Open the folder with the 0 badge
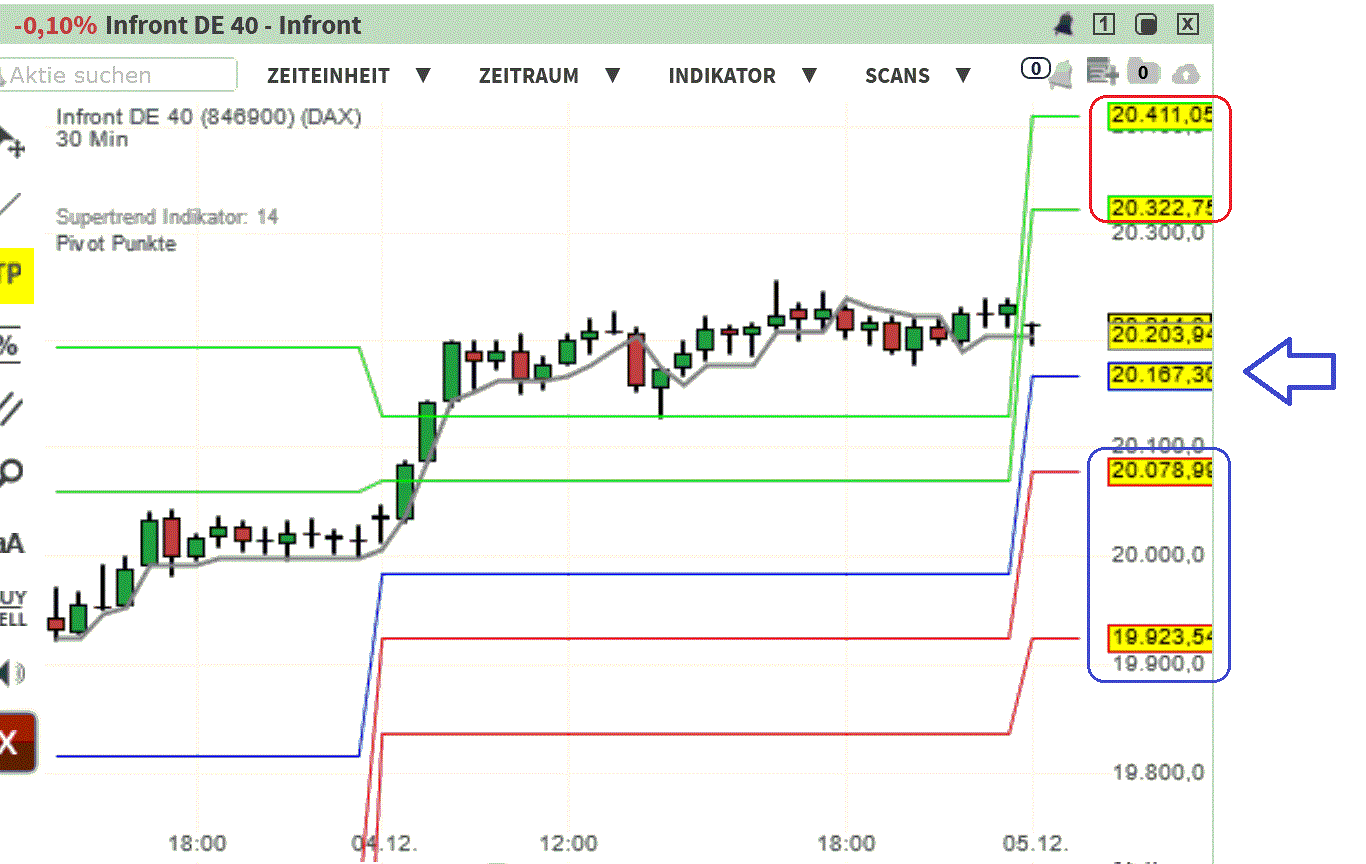 click(x=1143, y=71)
